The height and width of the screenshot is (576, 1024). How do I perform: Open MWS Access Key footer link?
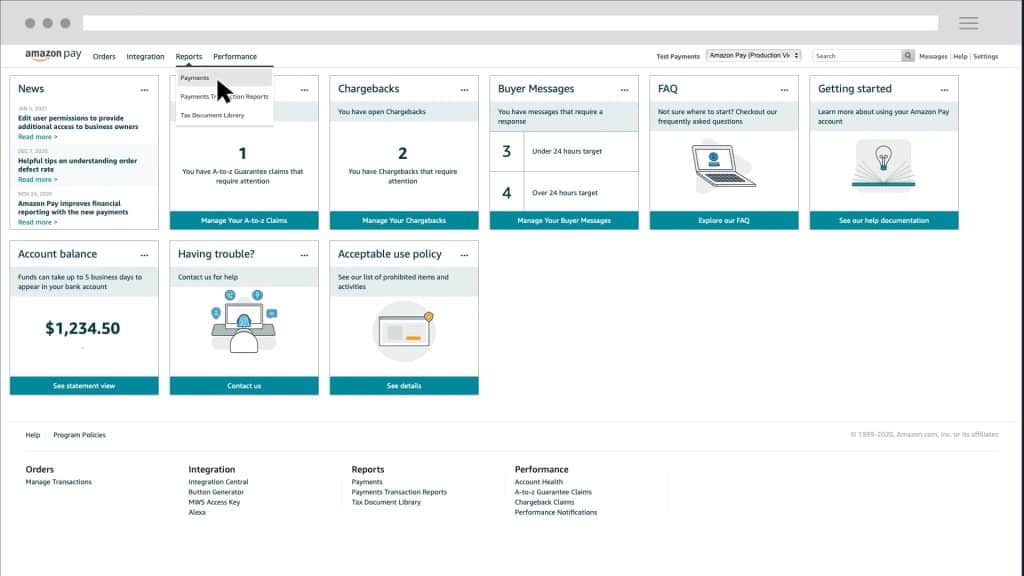click(x=214, y=502)
